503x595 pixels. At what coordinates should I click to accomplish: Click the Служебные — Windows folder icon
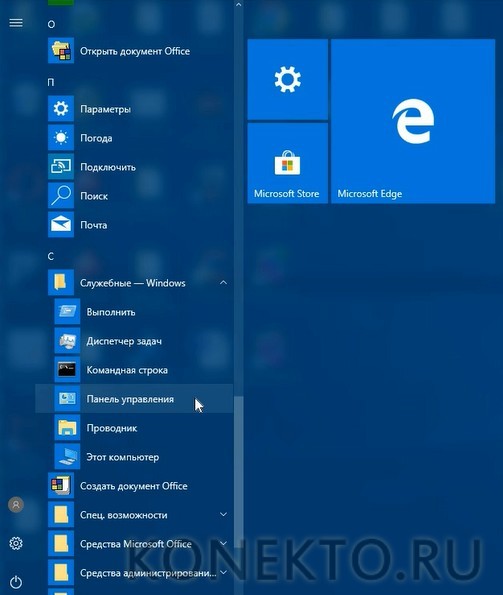[61, 282]
